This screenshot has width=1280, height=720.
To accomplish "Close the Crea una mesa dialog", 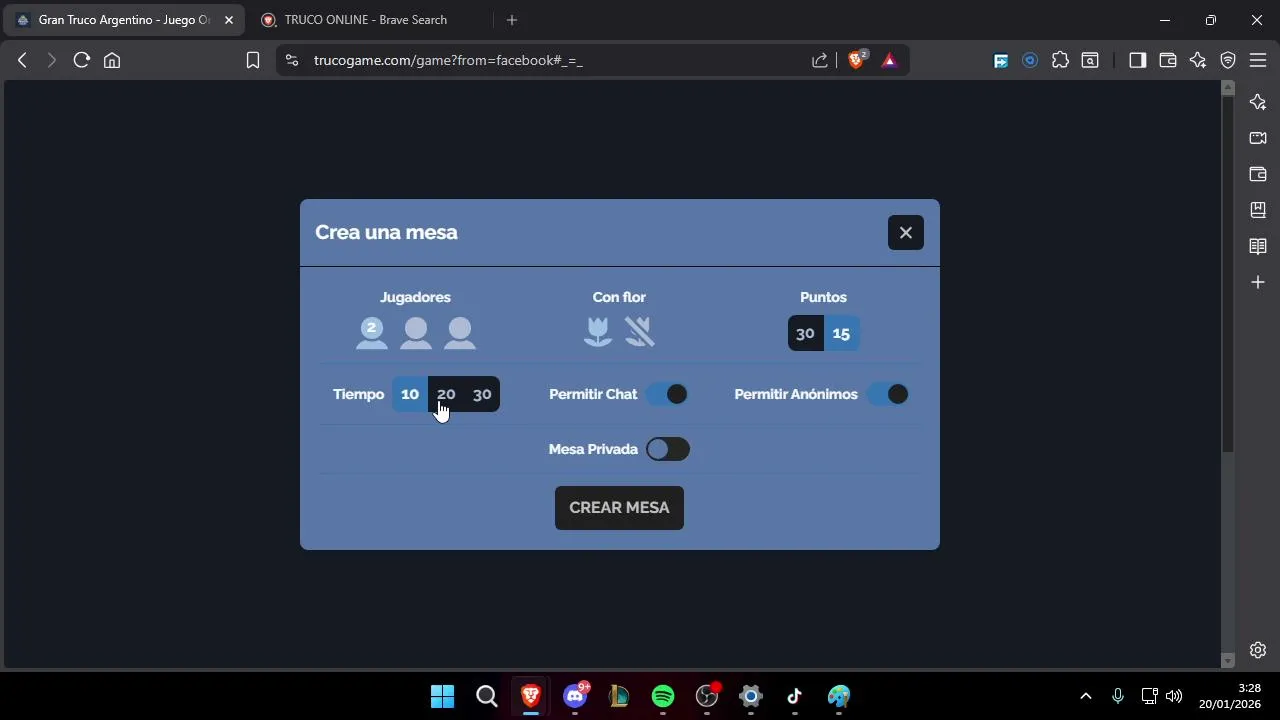I will click(906, 233).
